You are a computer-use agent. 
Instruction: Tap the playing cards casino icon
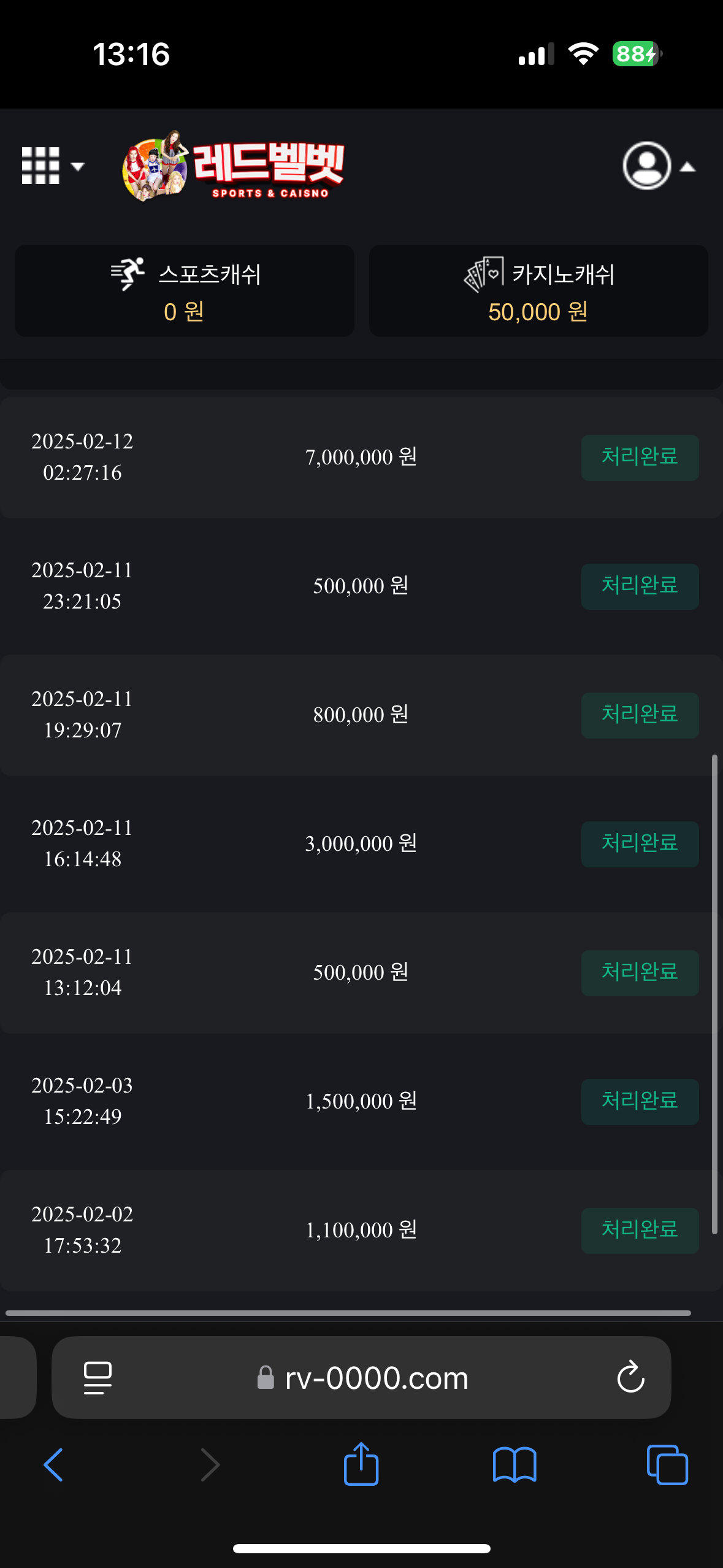483,274
